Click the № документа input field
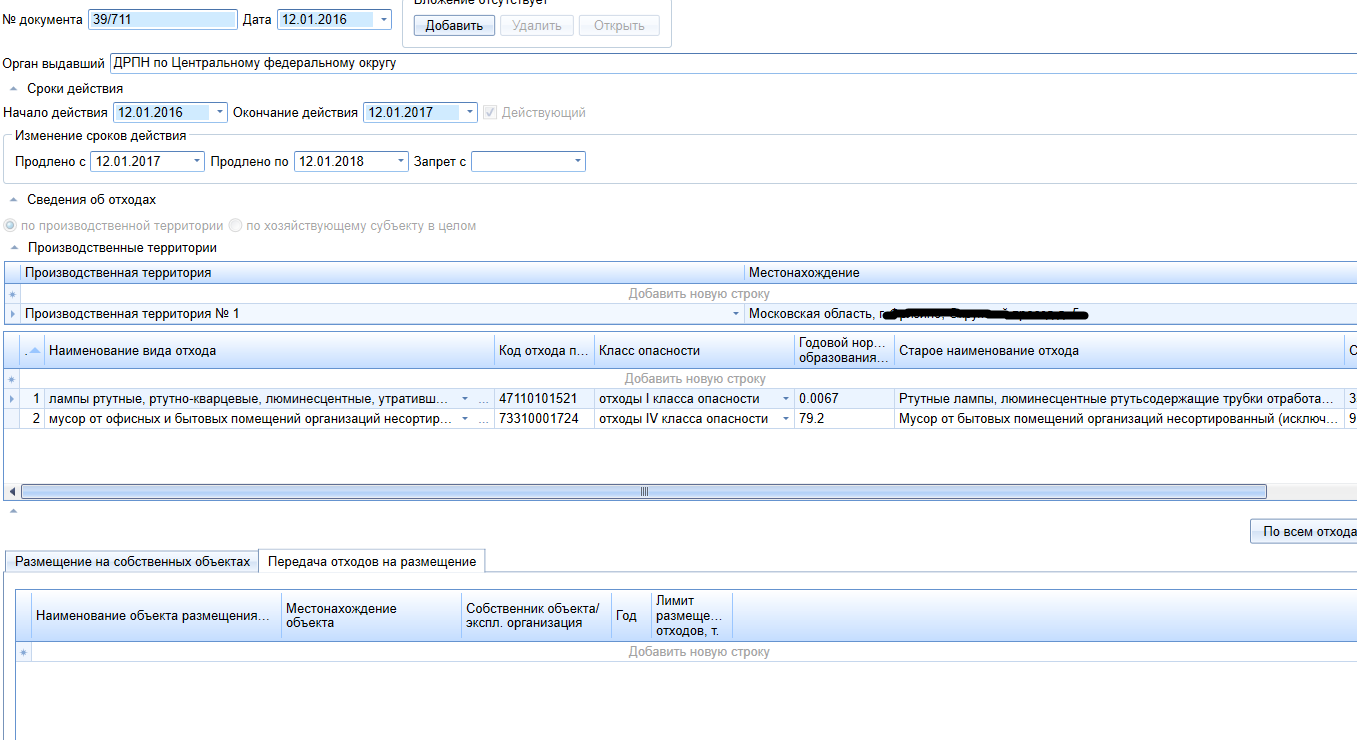The width and height of the screenshot is (1357, 740). pos(162,19)
